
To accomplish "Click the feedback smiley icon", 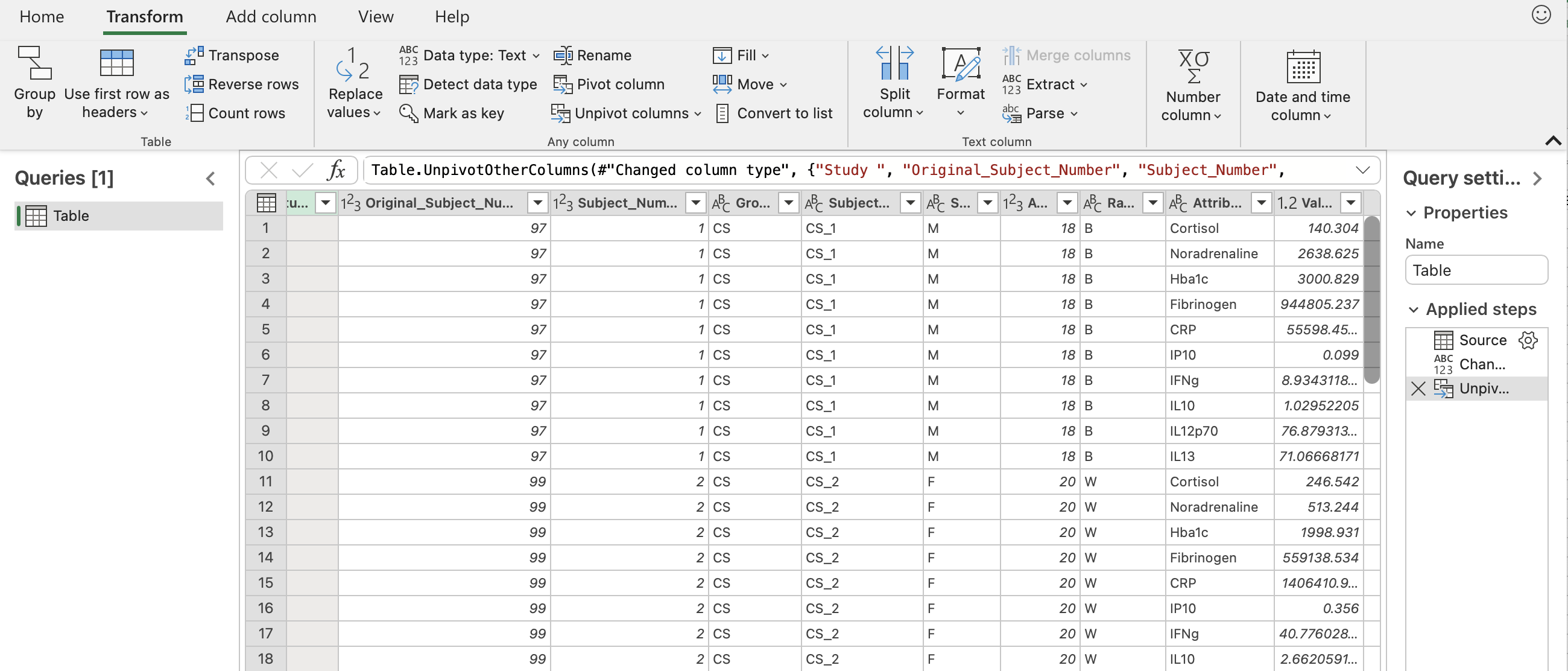I will pyautogui.click(x=1541, y=14).
